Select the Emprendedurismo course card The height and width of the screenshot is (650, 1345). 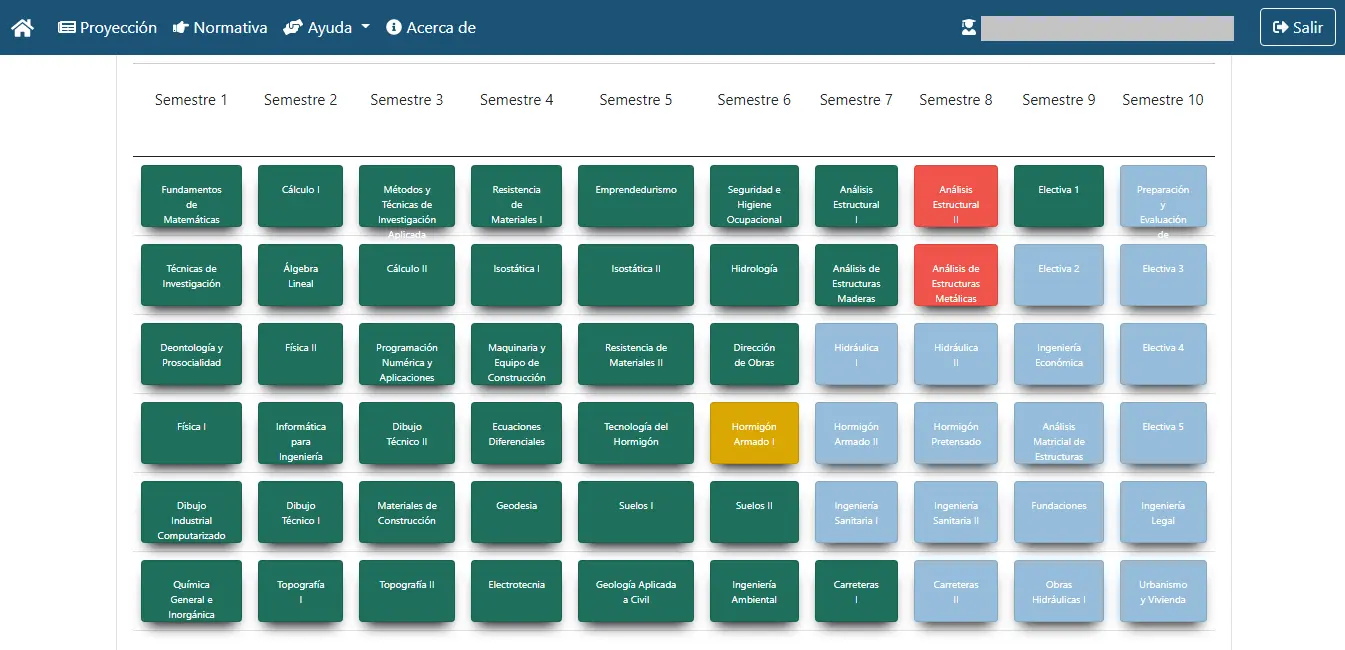[x=636, y=196]
